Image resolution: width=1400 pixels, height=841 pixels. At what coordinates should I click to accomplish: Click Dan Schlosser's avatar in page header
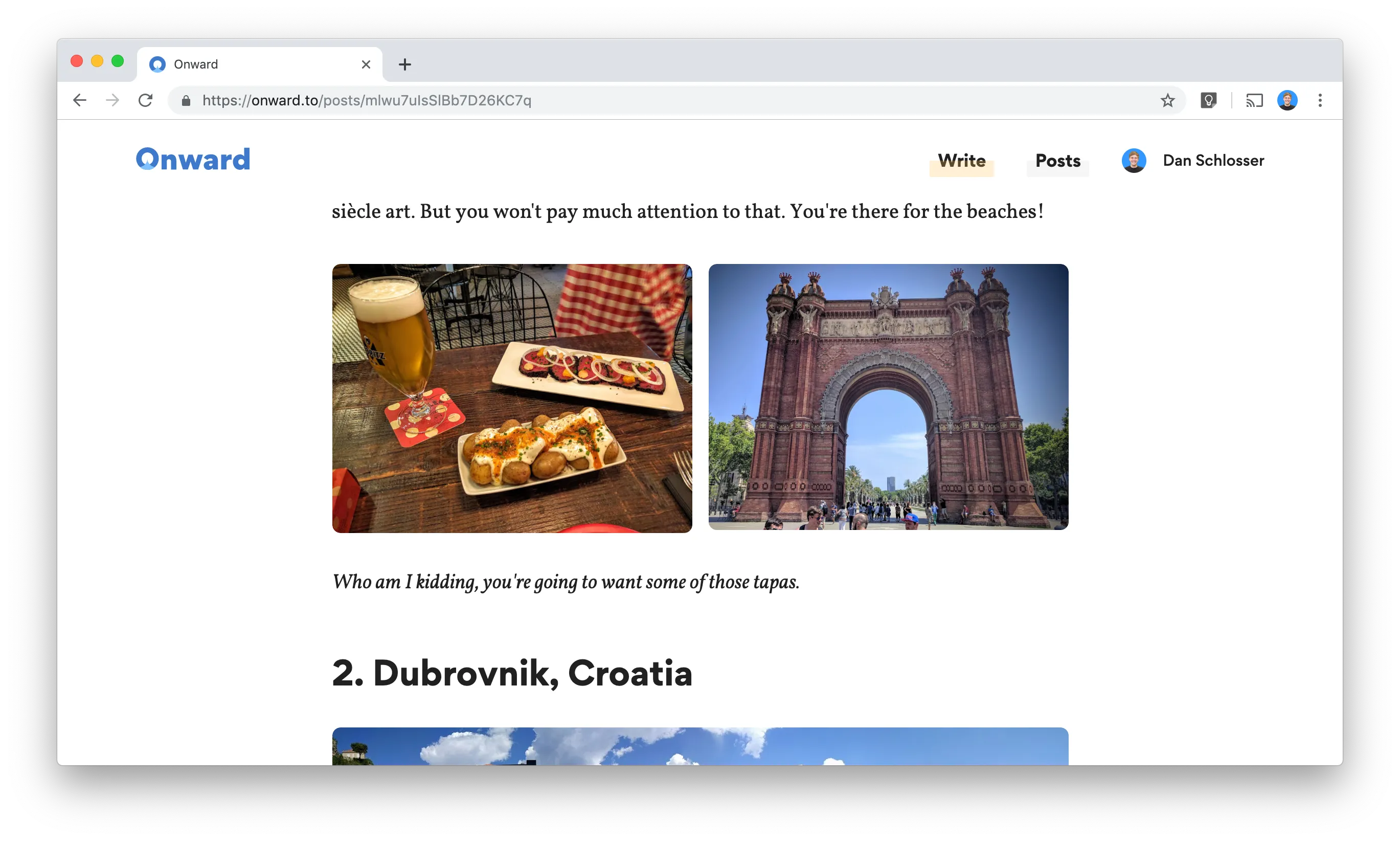pyautogui.click(x=1133, y=161)
